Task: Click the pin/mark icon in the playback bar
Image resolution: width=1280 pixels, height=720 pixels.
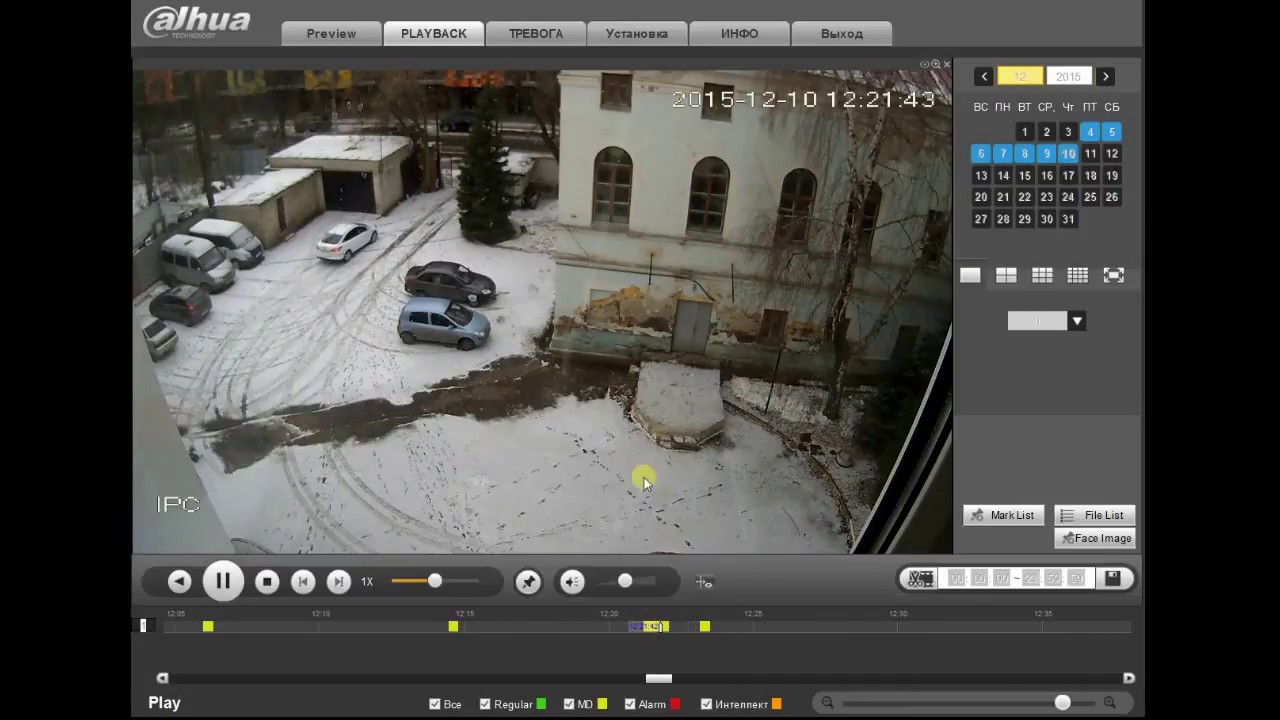Action: [x=528, y=582]
